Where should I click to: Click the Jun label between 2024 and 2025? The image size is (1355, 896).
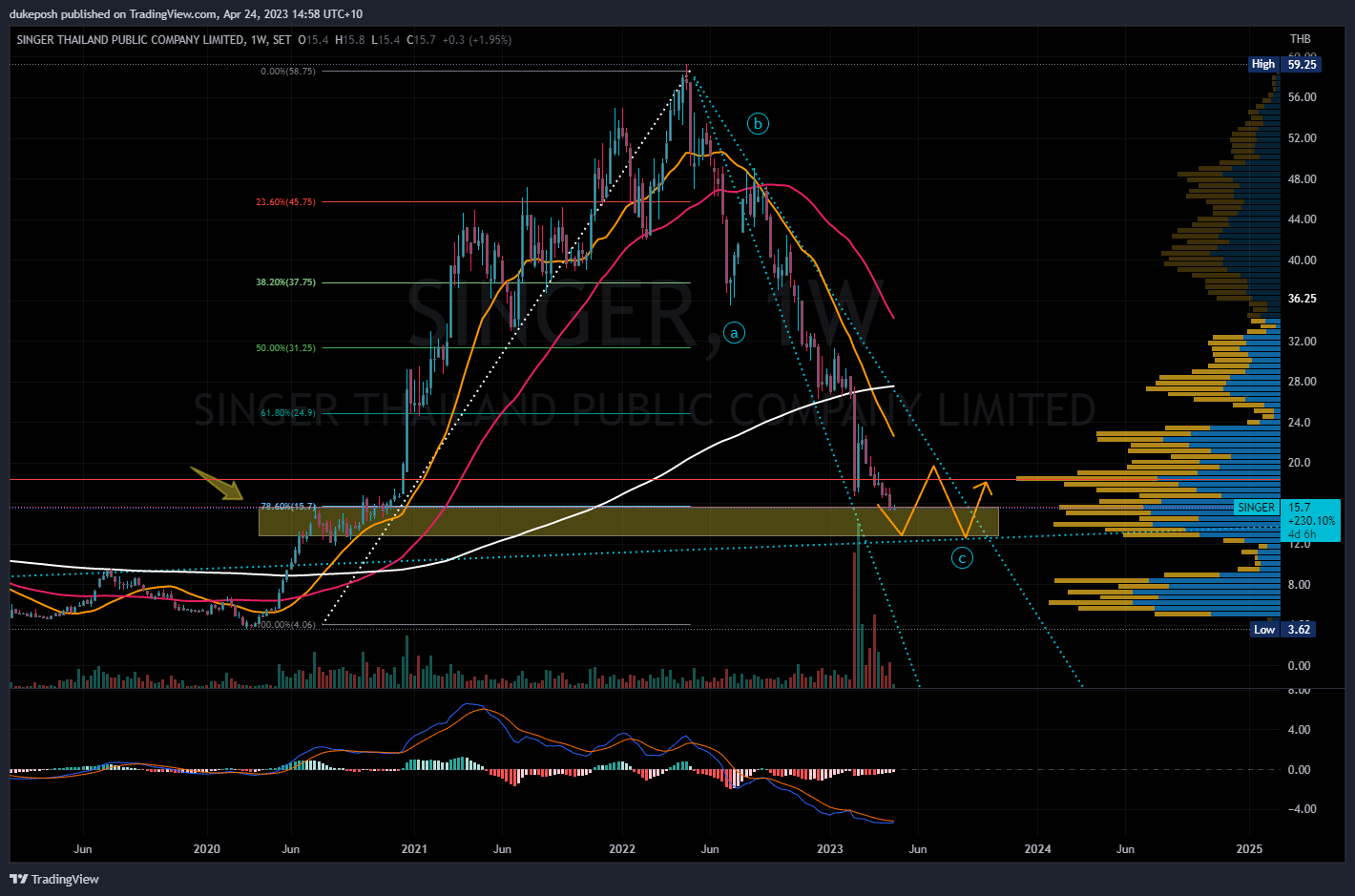1125,849
